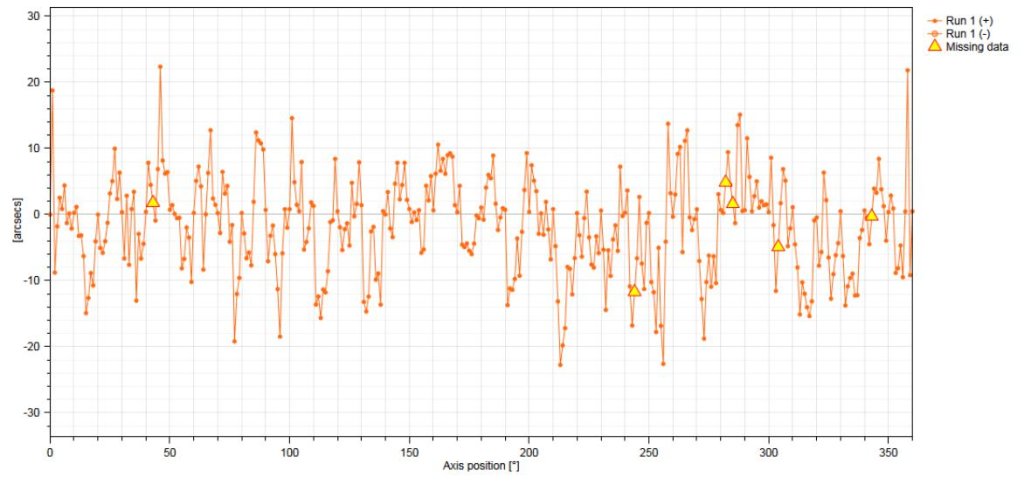Select the missing data triangle near 285°

tap(733, 202)
